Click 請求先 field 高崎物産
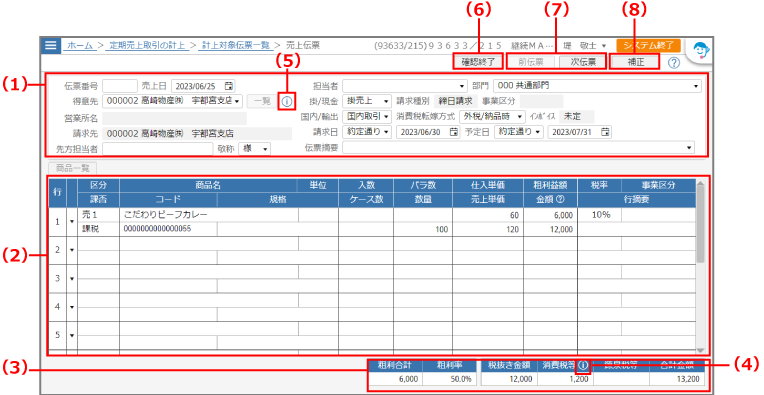 pos(197,133)
